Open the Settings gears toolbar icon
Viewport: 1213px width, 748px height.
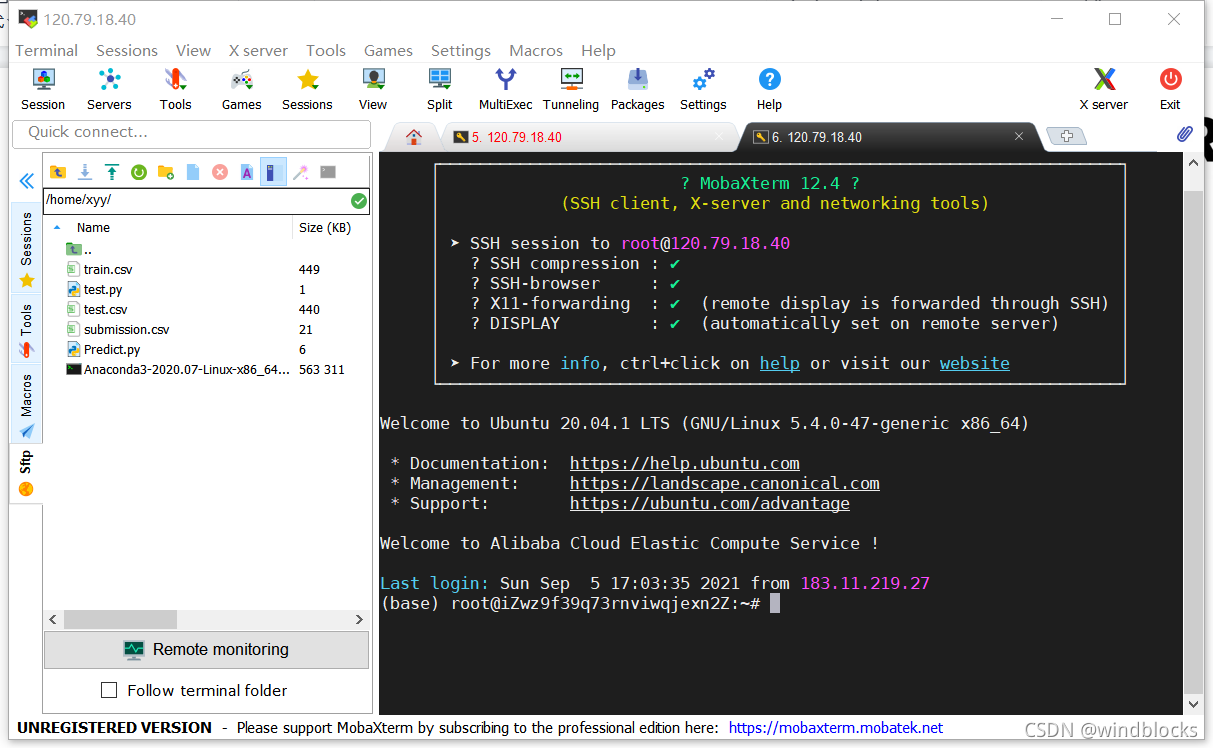703,89
